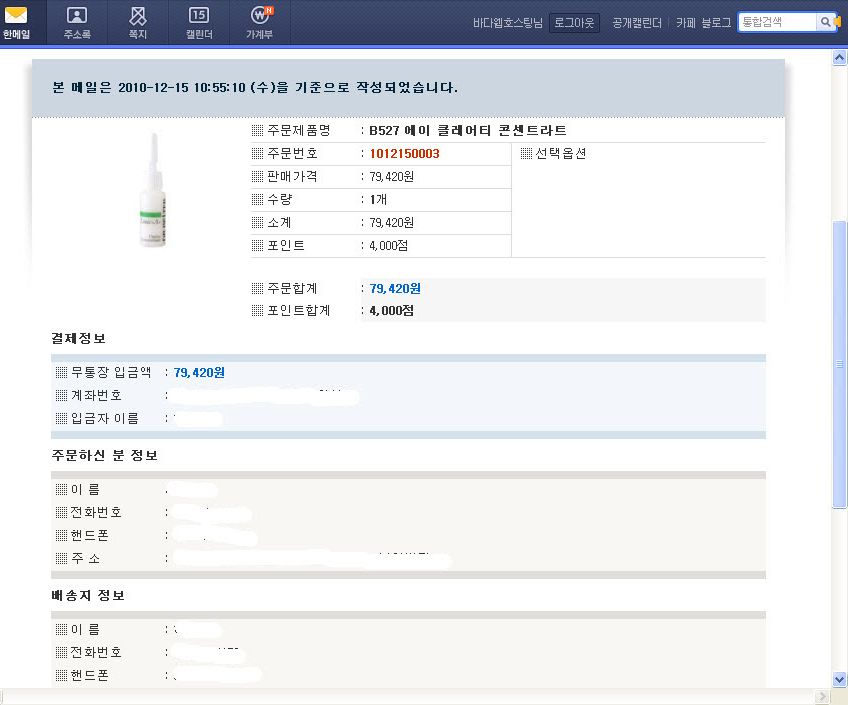The width and height of the screenshot is (848, 705).
Task: Click the search magnifier icon
Action: [825, 22]
